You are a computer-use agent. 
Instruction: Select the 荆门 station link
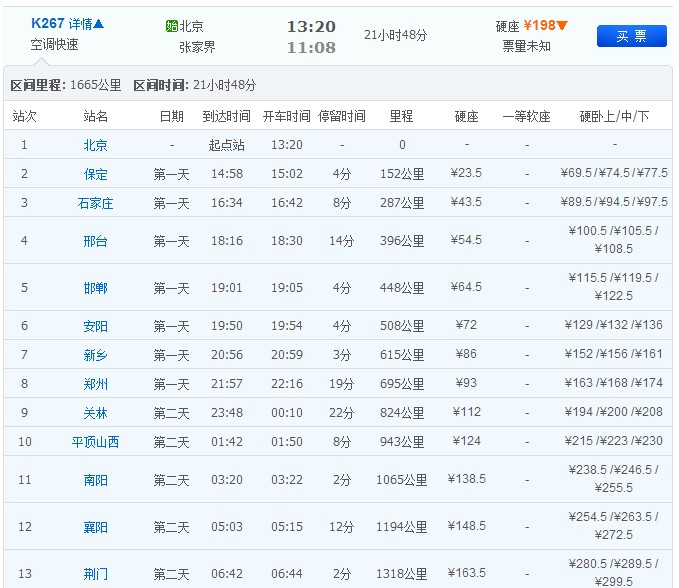tap(96, 574)
